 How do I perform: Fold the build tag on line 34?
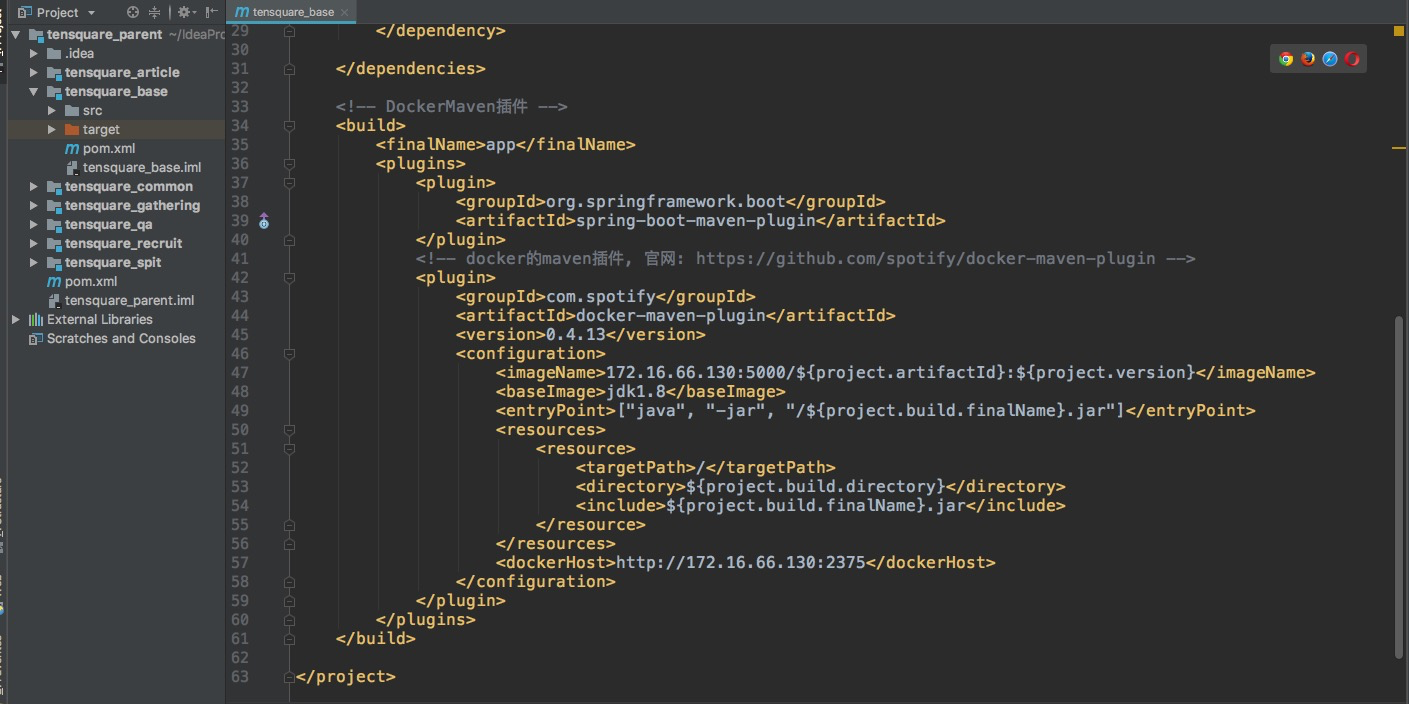(x=289, y=126)
